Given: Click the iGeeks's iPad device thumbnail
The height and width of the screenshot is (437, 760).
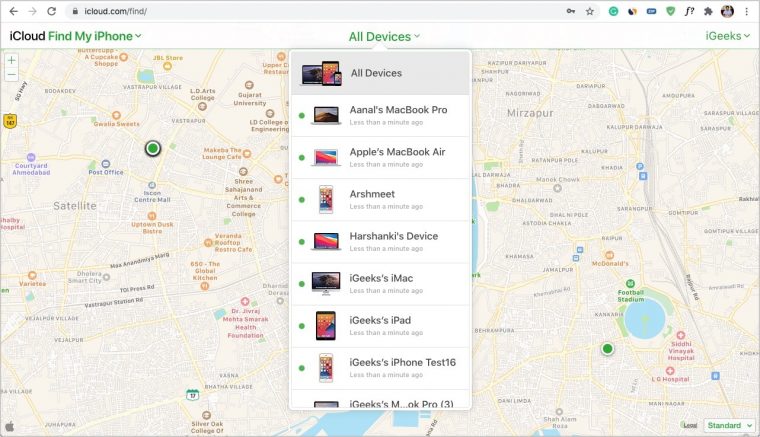Looking at the screenshot, I should click(326, 326).
